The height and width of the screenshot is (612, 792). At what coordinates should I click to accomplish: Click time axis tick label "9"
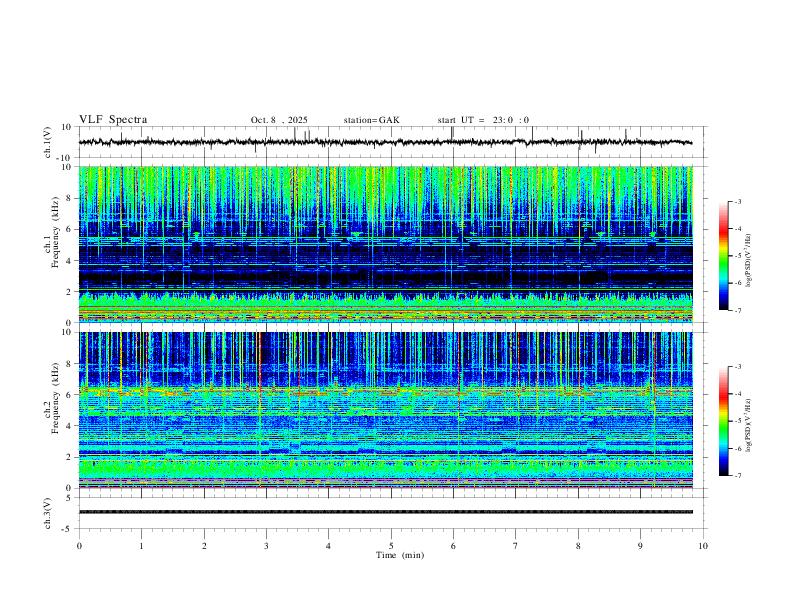[x=640, y=546]
